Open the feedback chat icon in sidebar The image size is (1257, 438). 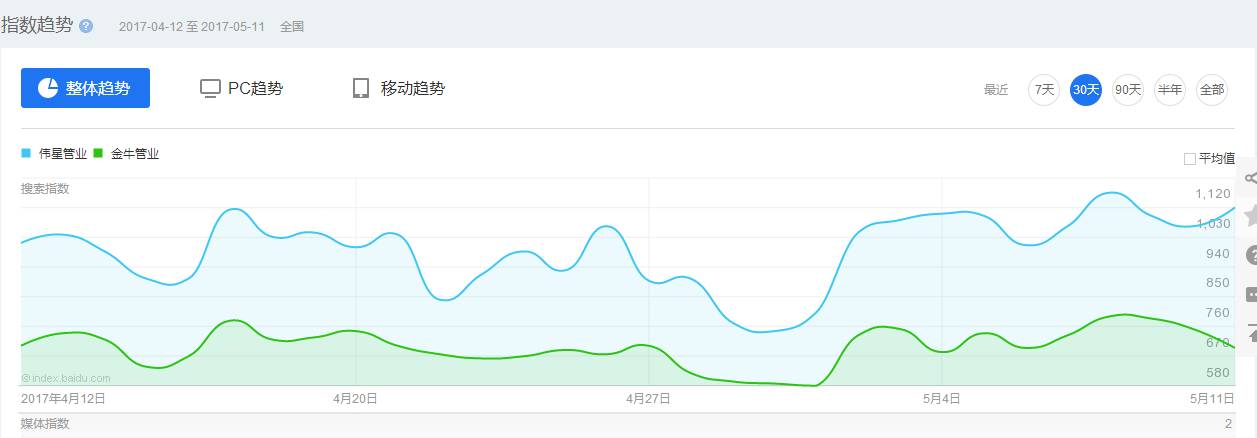coord(1250,294)
